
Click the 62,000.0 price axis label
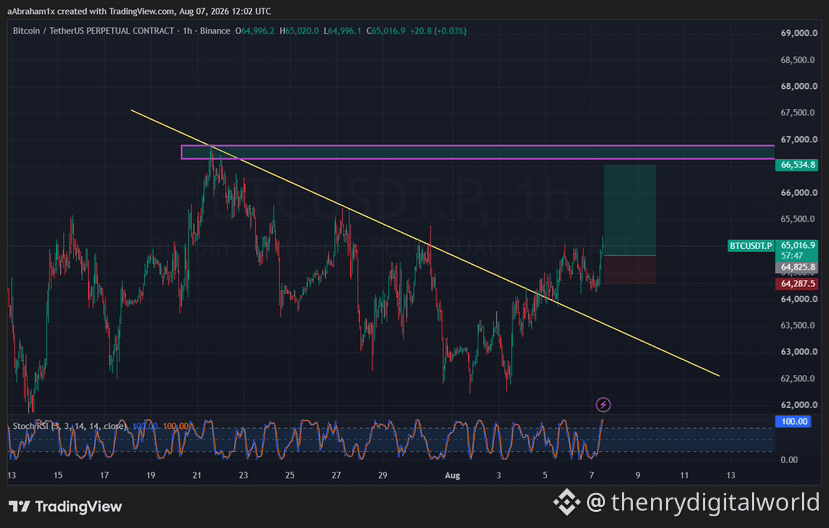point(798,405)
